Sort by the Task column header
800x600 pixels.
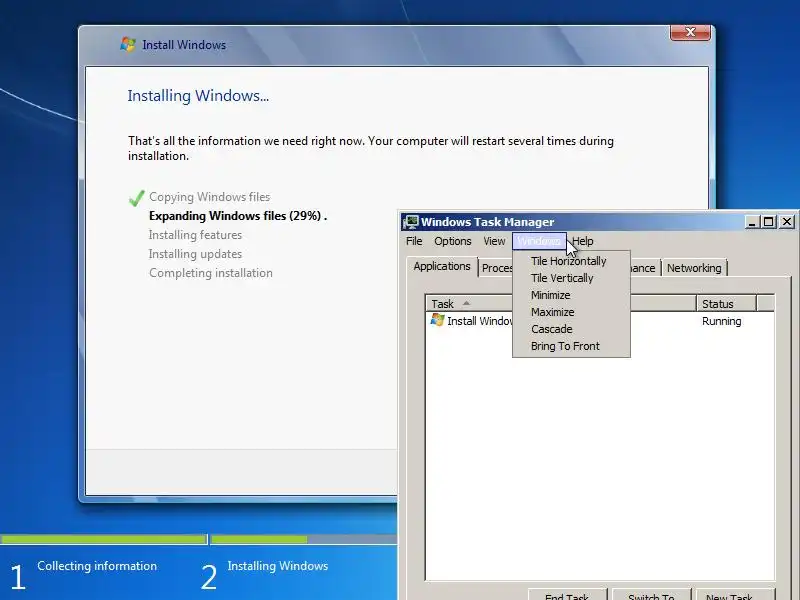click(x=469, y=304)
